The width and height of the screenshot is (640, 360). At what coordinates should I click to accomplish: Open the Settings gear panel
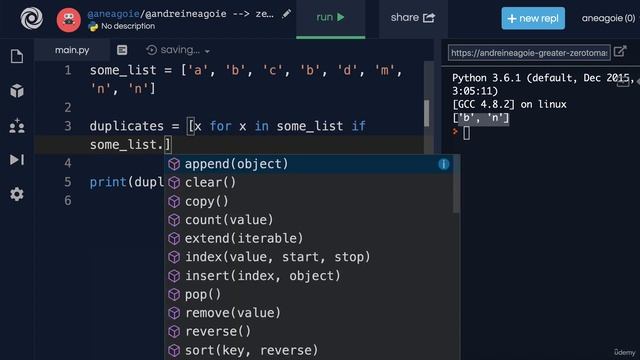click(x=17, y=194)
